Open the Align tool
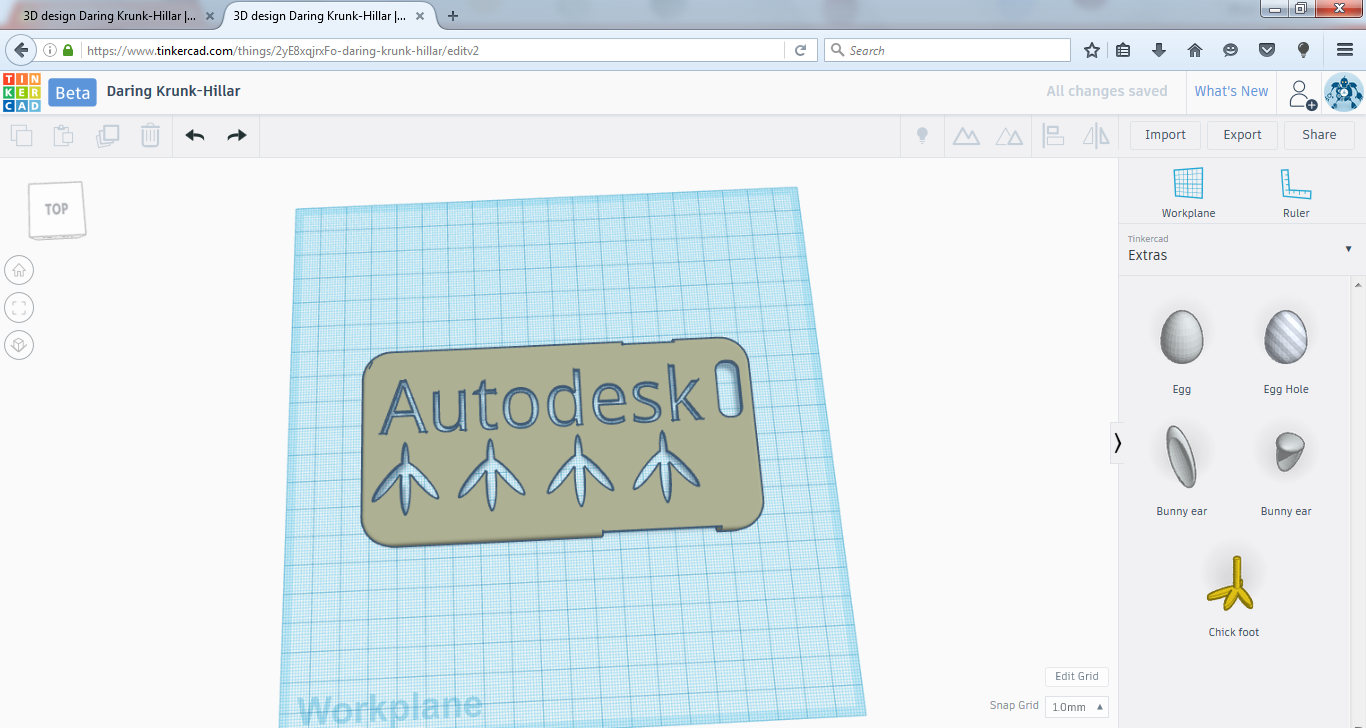The height and width of the screenshot is (728, 1366). (x=1053, y=136)
